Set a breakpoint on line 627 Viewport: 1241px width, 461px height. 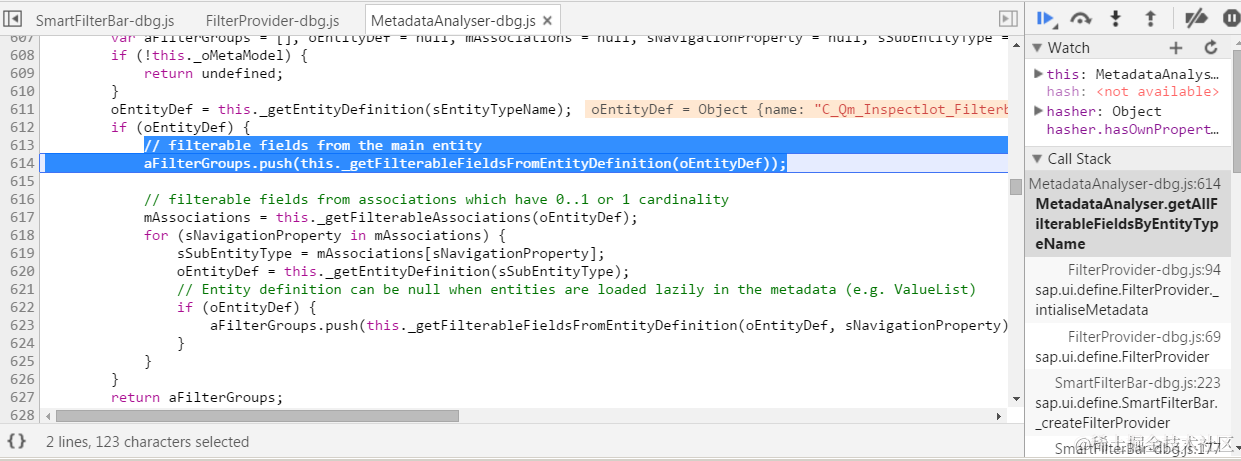[x=22, y=397]
